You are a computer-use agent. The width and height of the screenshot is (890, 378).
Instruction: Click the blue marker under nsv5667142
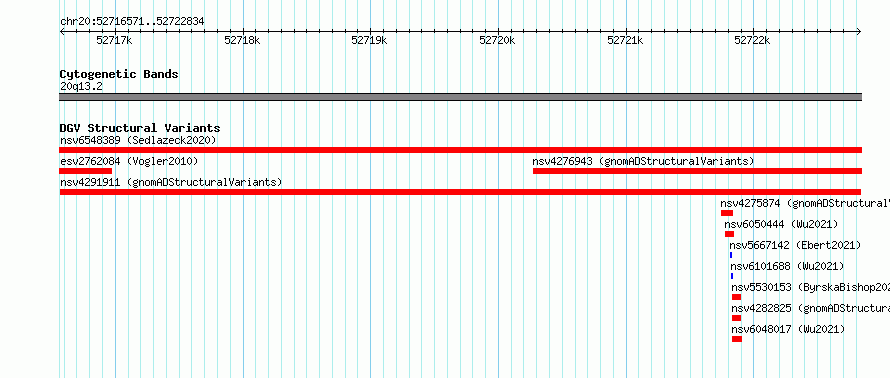point(731,255)
